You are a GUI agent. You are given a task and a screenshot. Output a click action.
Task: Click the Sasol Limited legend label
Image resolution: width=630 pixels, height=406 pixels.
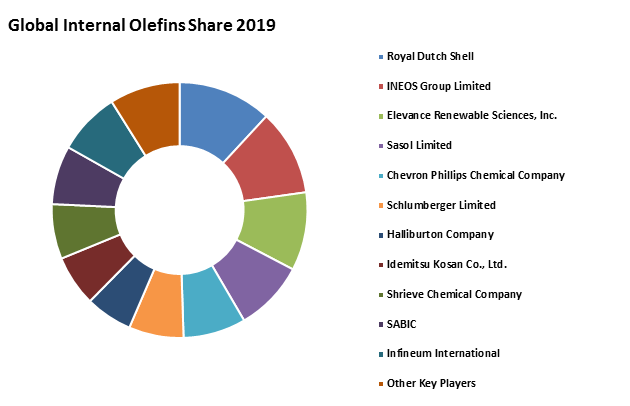(x=419, y=145)
